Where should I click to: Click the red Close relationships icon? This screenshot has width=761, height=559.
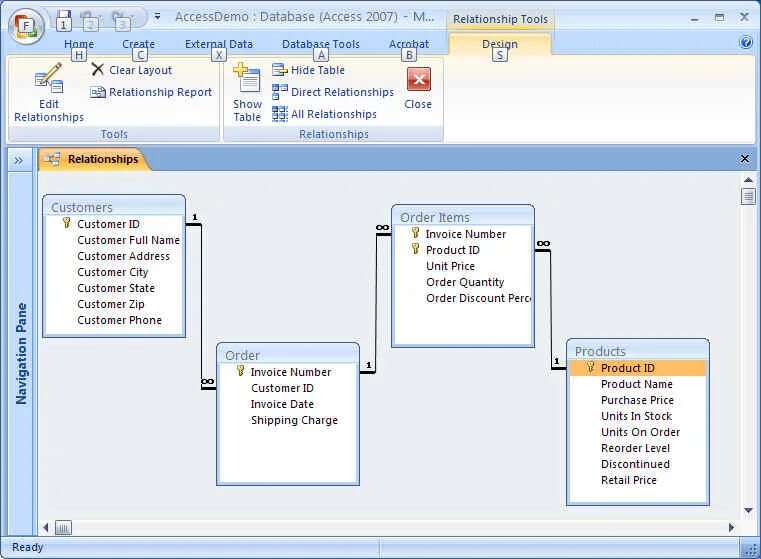click(x=418, y=79)
